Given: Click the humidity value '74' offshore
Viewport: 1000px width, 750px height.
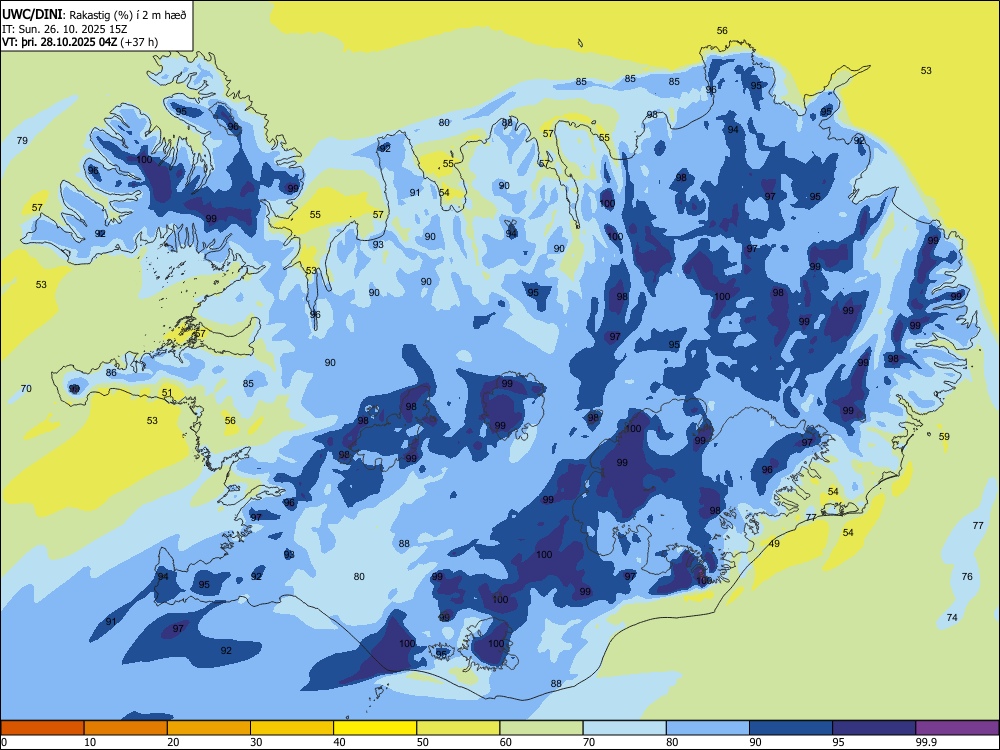Looking at the screenshot, I should [952, 617].
